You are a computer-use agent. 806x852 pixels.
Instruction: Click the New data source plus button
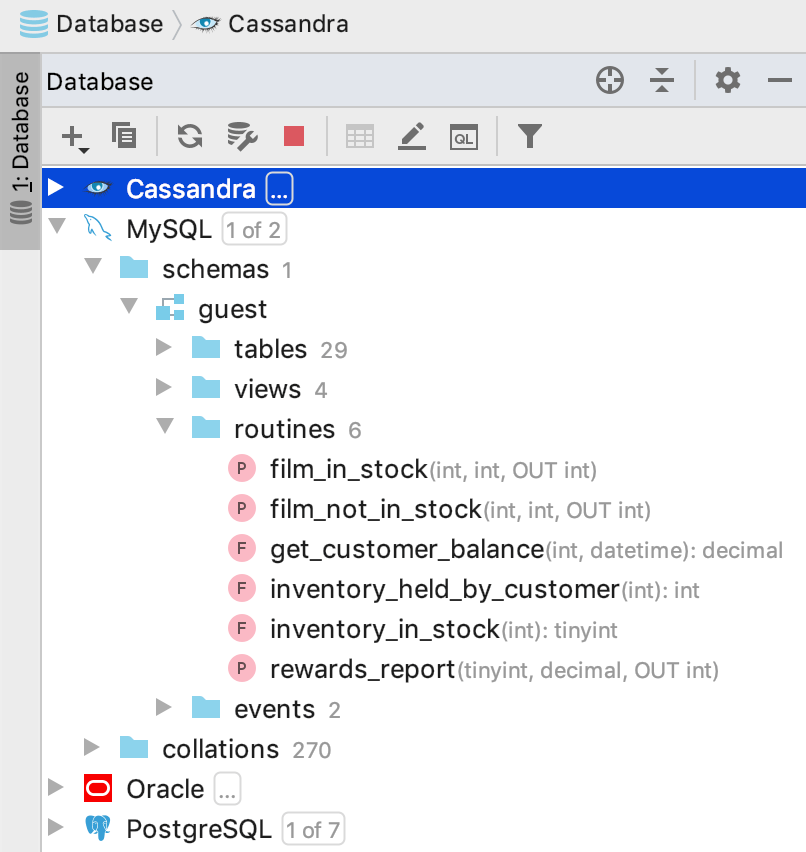click(75, 137)
